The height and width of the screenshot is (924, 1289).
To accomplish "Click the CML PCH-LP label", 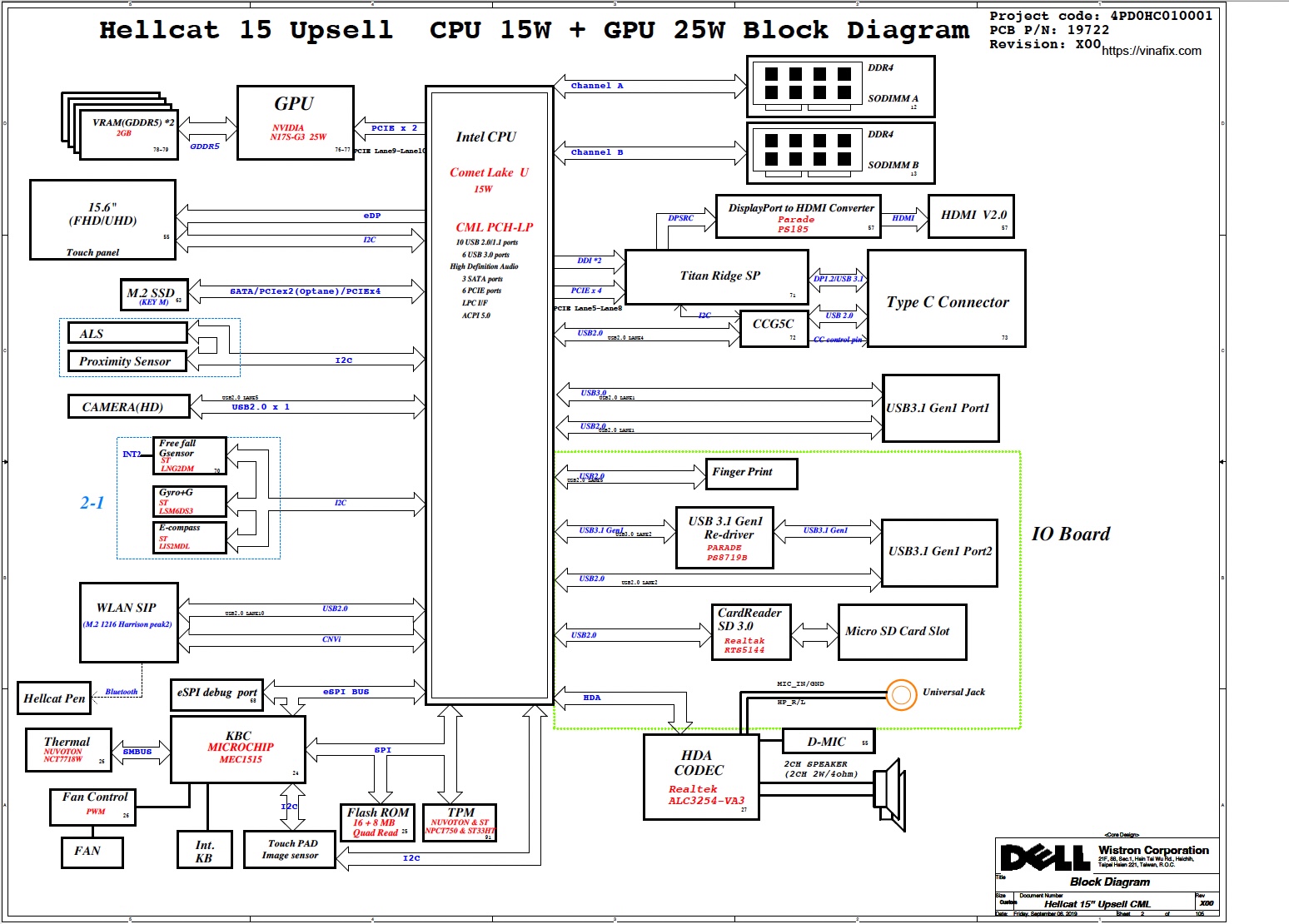I will [x=494, y=226].
